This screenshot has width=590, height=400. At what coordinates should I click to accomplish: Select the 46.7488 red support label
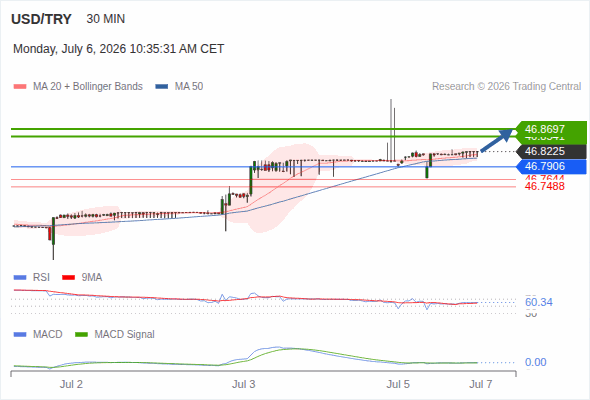(544, 186)
